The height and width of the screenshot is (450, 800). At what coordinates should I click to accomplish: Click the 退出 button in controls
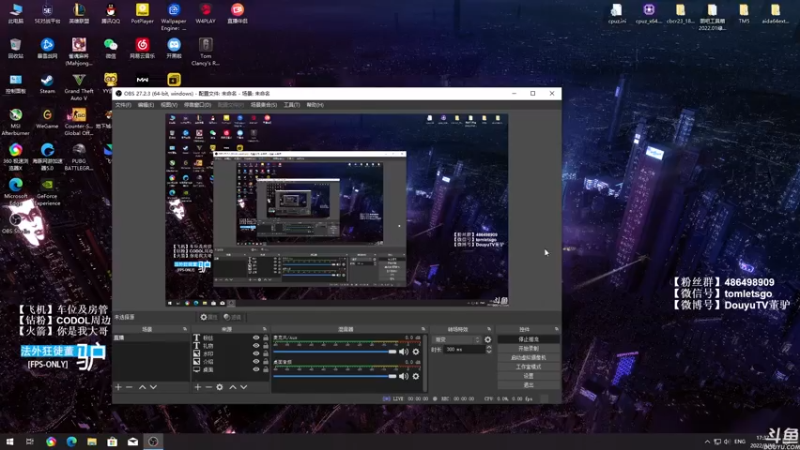point(528,385)
